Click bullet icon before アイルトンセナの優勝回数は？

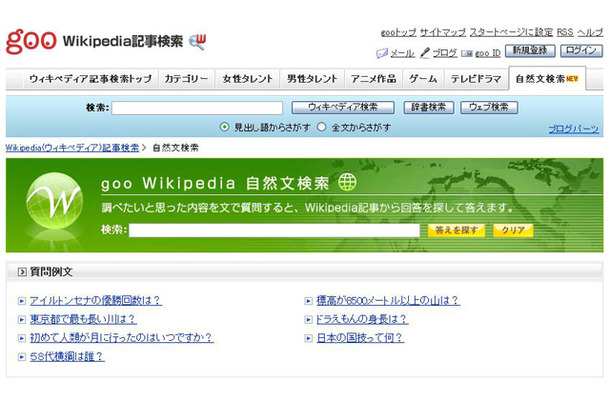coord(22,301)
